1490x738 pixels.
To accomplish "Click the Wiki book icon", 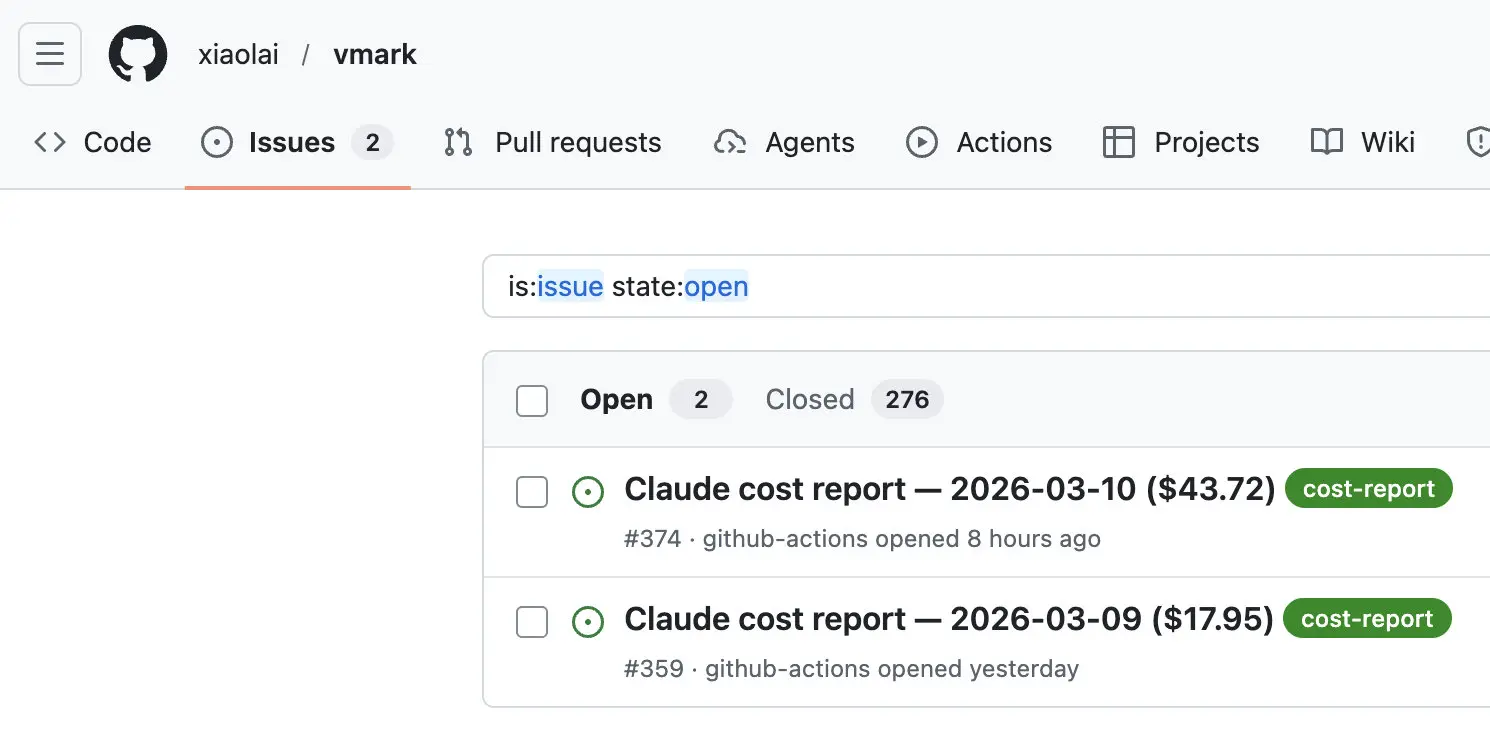I will tap(1326, 143).
